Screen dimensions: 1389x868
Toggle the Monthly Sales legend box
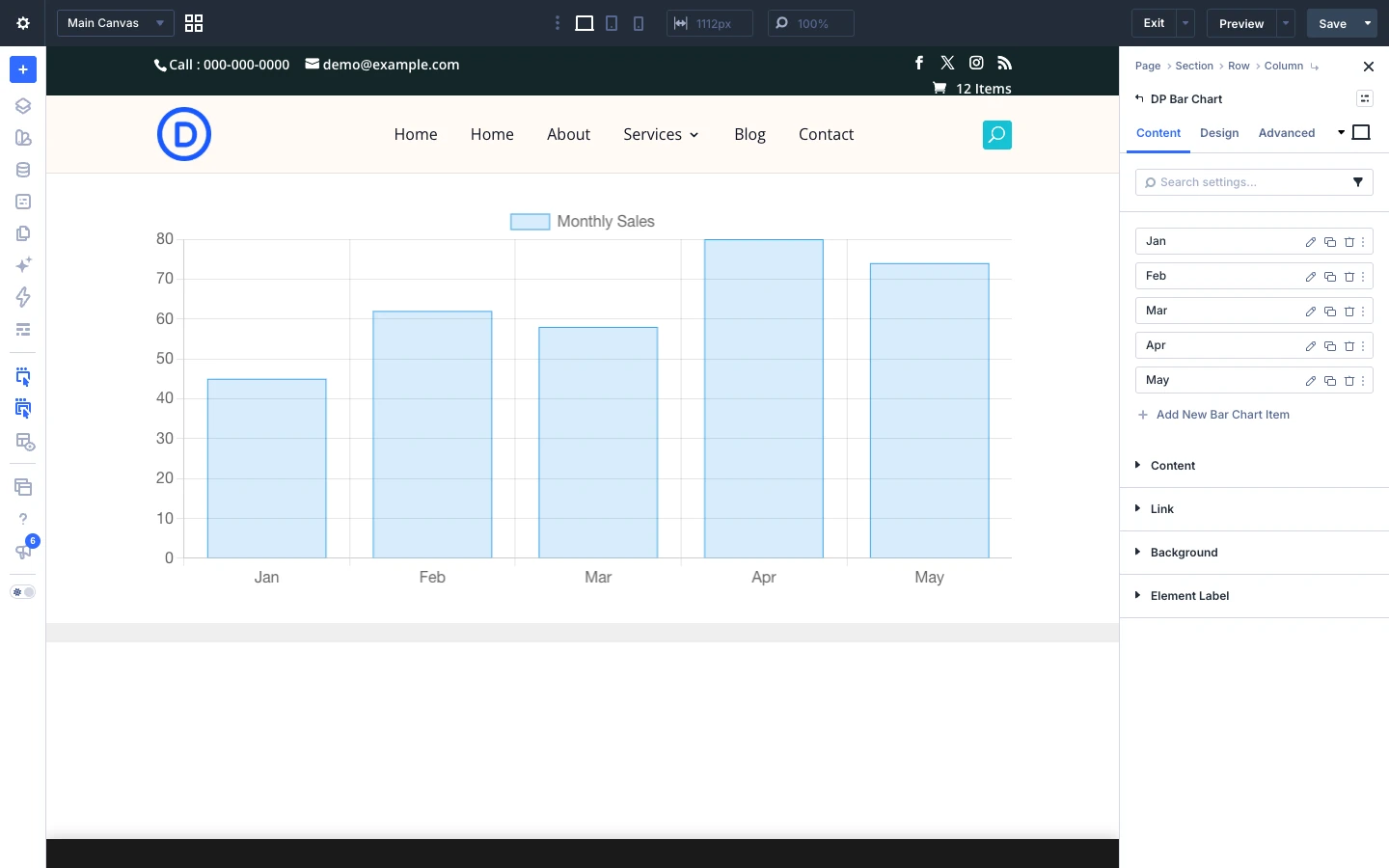530,222
